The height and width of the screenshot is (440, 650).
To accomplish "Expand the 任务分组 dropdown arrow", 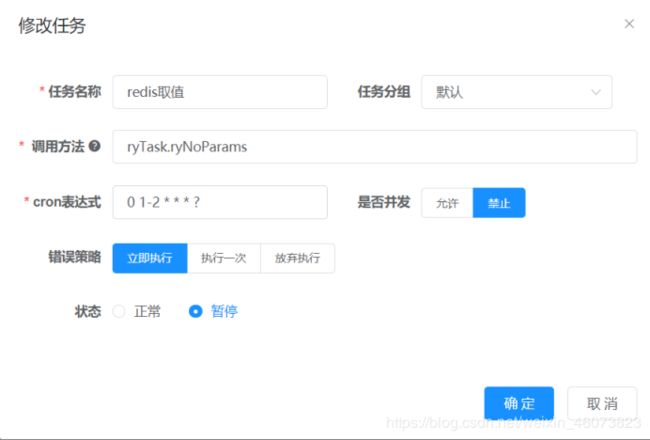I will pos(596,92).
